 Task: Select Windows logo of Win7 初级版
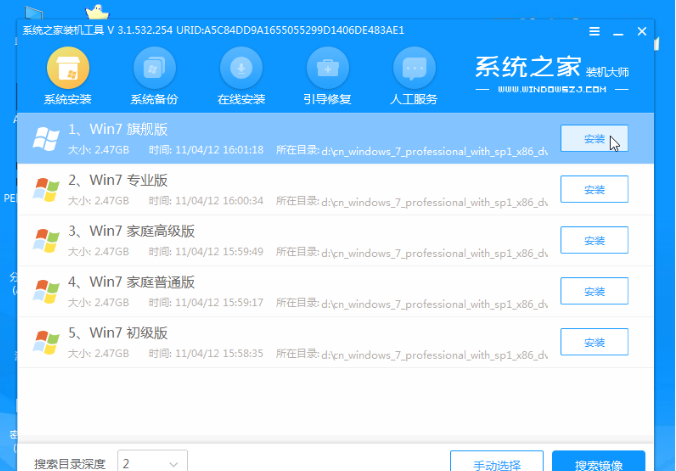(x=46, y=342)
